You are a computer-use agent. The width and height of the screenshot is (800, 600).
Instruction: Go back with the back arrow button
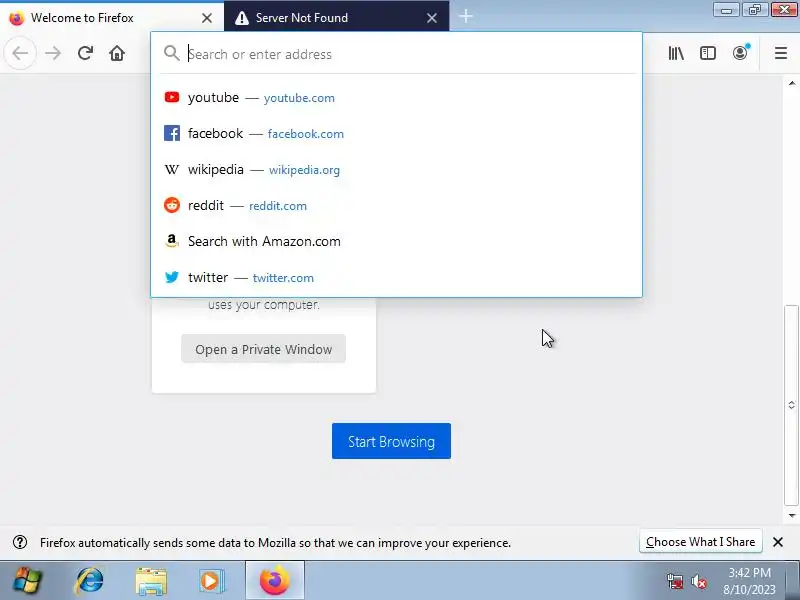[20, 53]
